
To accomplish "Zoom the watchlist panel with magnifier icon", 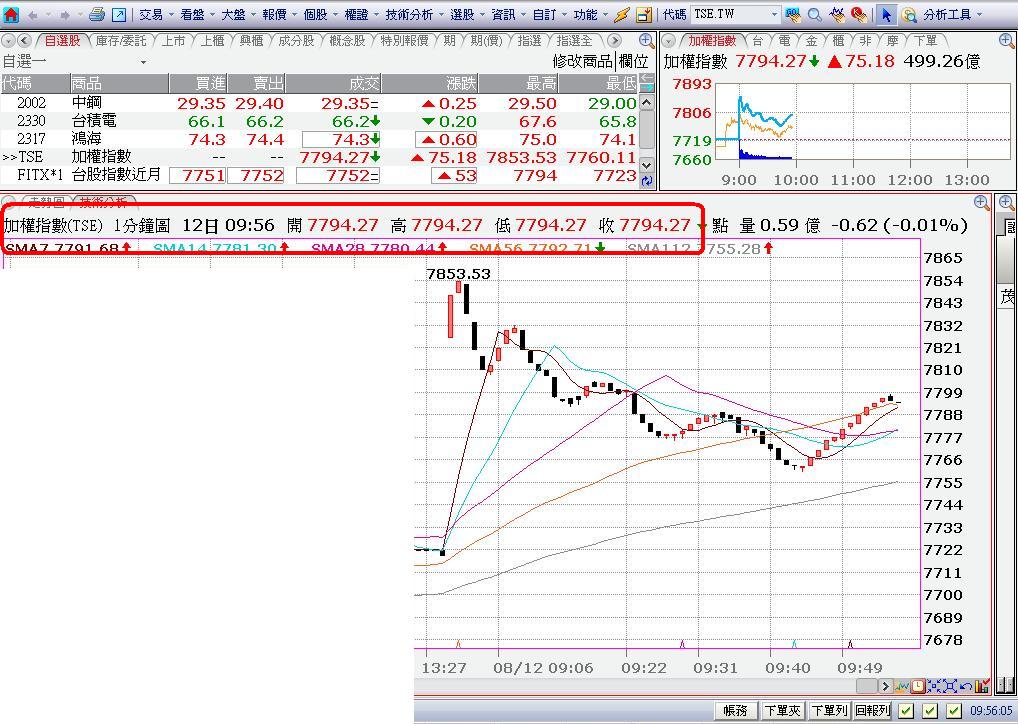I will click(646, 40).
